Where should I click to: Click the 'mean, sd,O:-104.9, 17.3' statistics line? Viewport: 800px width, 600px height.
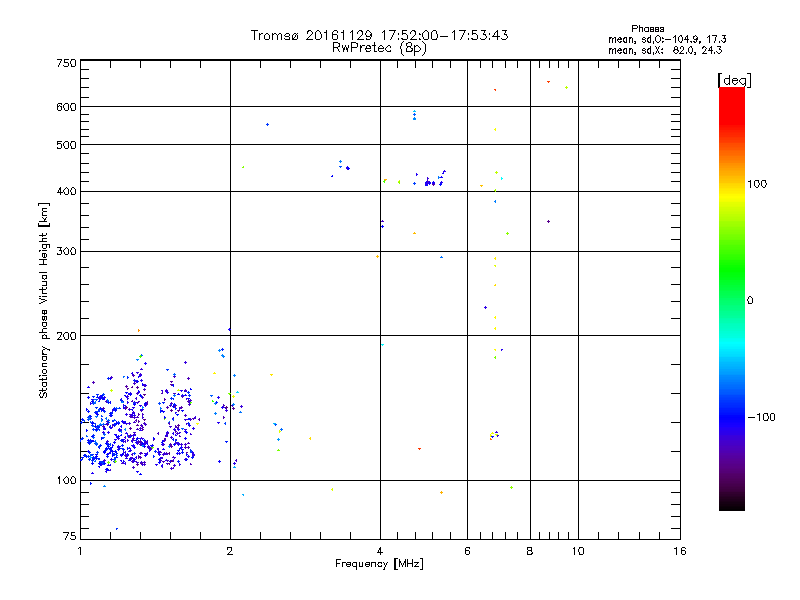tap(667, 39)
